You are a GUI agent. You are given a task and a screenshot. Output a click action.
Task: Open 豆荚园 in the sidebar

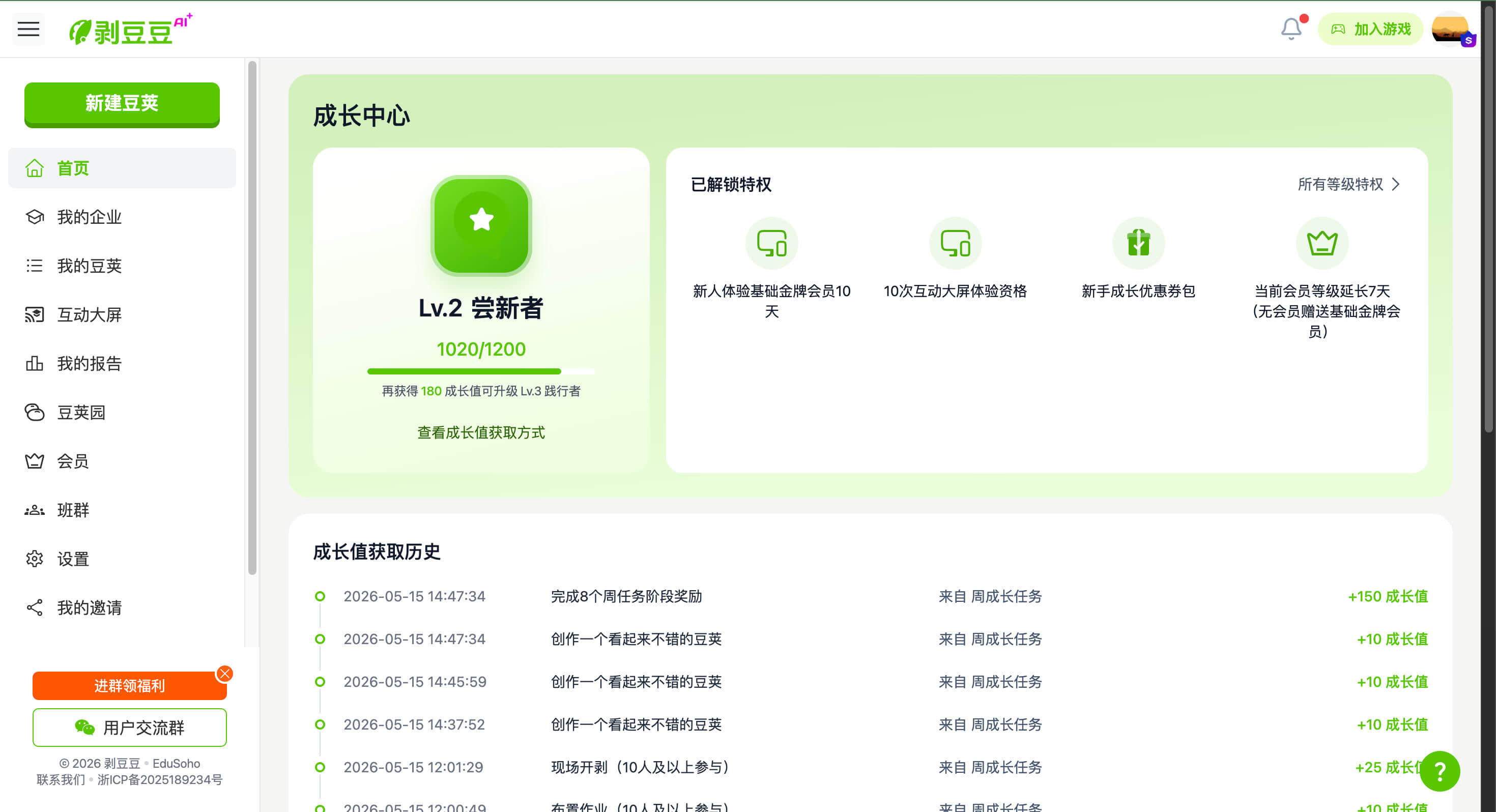[x=122, y=412]
